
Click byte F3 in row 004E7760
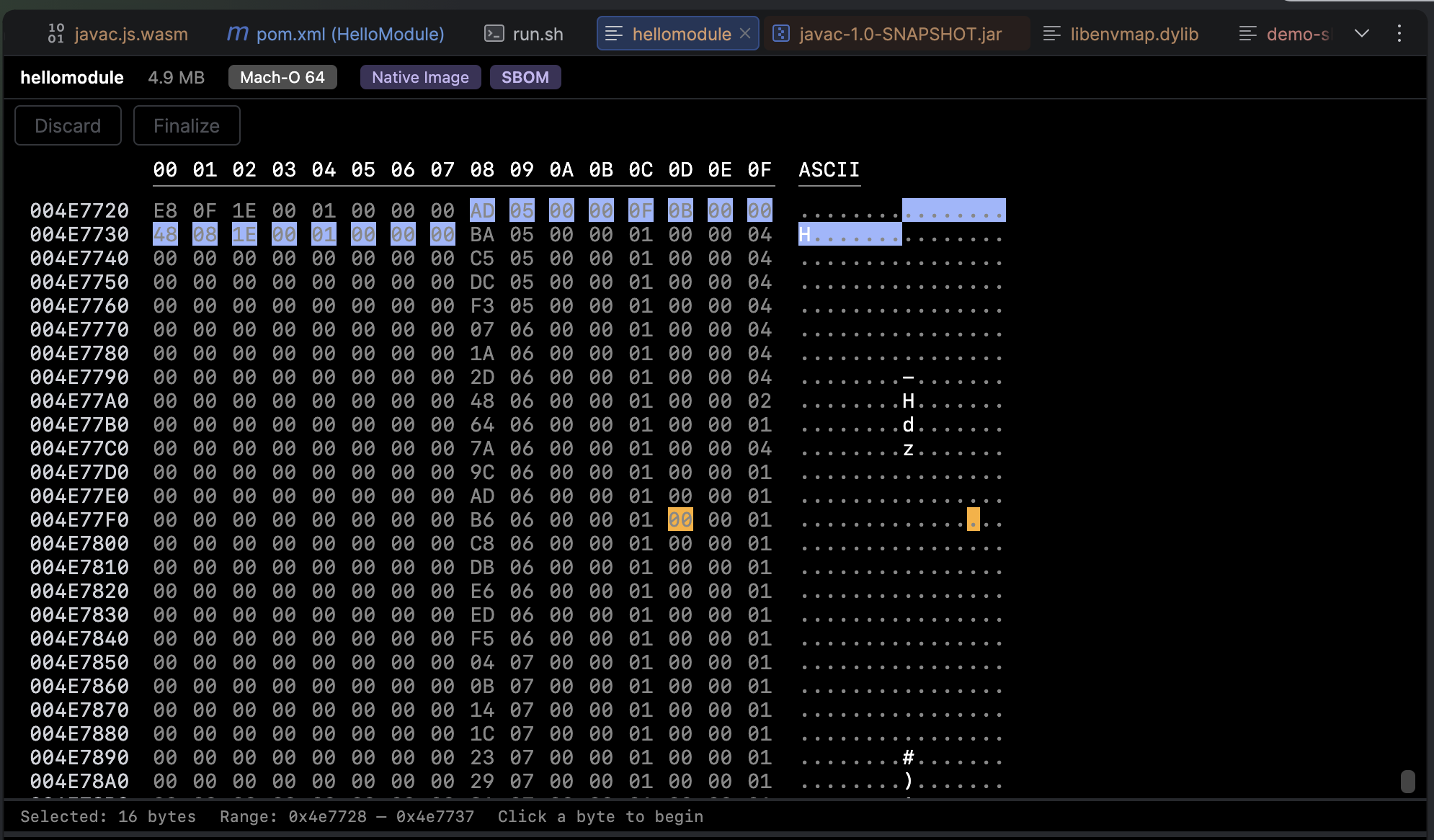[x=482, y=305]
